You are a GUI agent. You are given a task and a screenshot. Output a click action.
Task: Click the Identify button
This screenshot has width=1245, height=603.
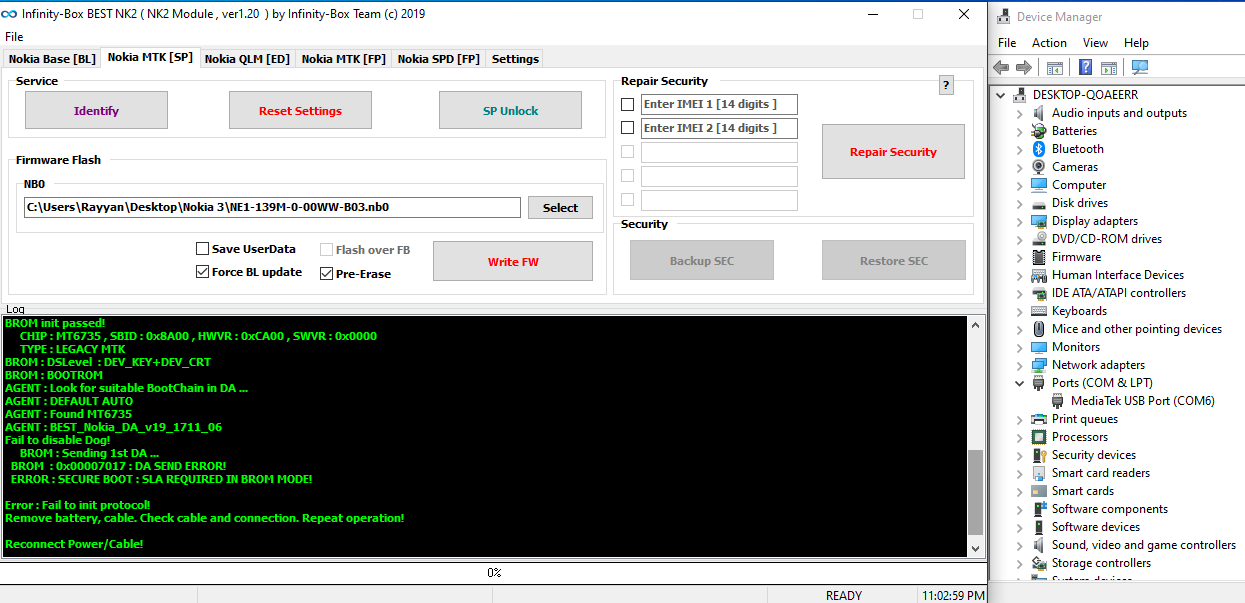(96, 110)
